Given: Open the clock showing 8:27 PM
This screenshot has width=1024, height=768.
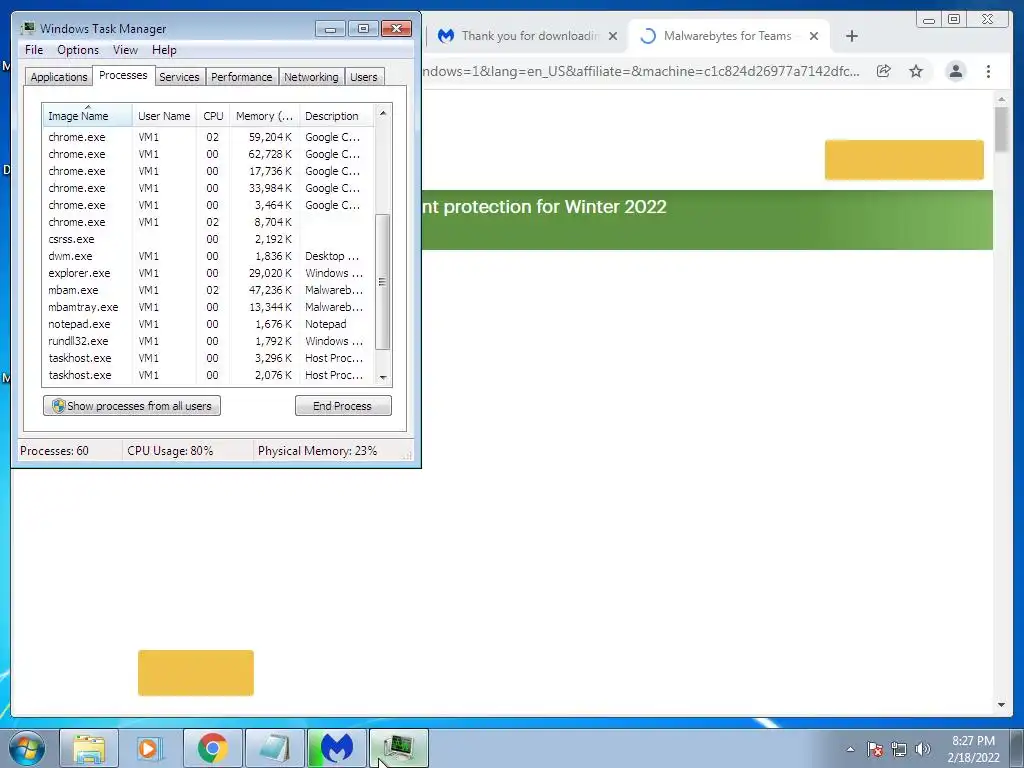Looking at the screenshot, I should [x=973, y=749].
